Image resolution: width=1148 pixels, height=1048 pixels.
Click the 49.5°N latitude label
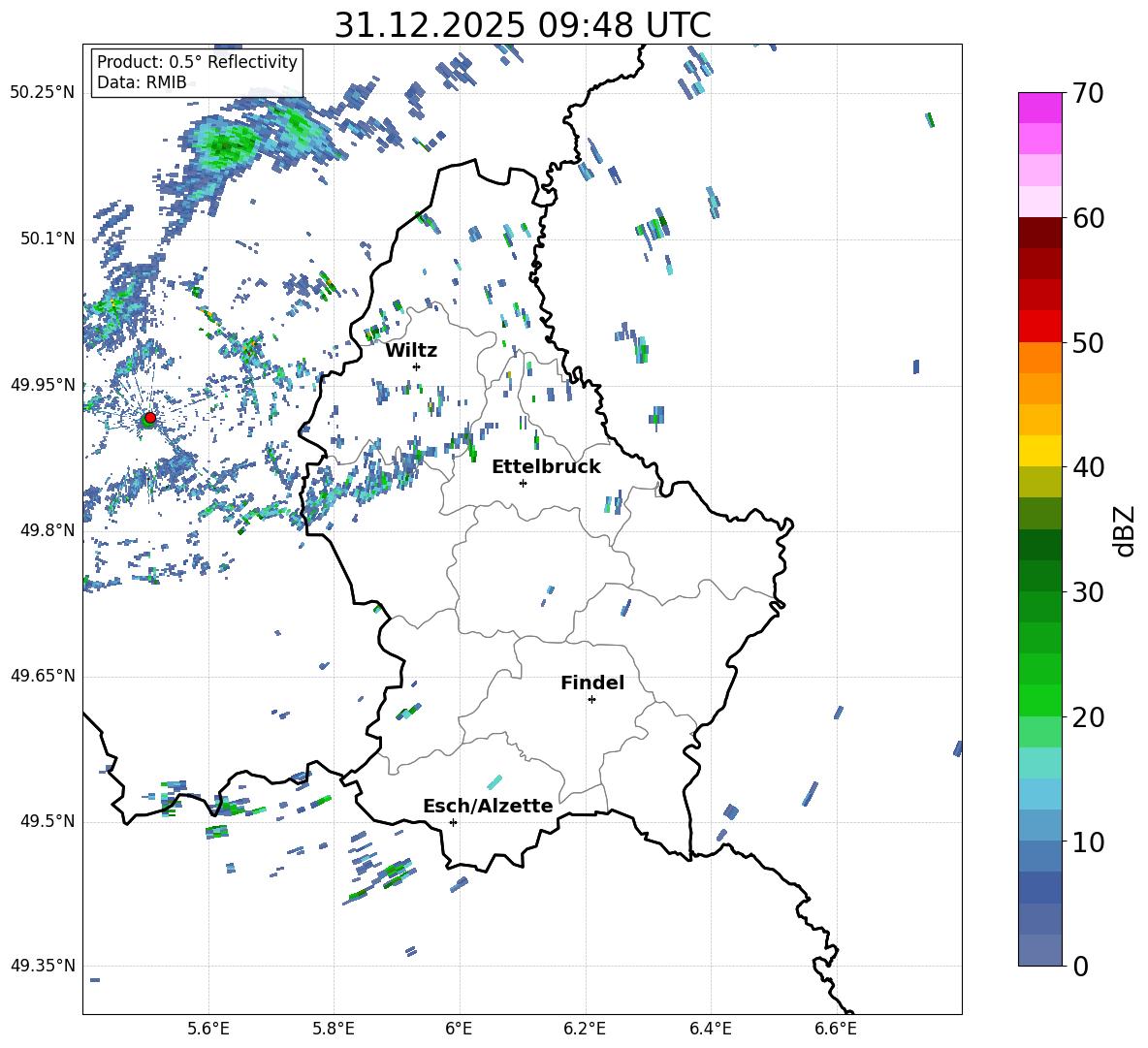point(48,821)
